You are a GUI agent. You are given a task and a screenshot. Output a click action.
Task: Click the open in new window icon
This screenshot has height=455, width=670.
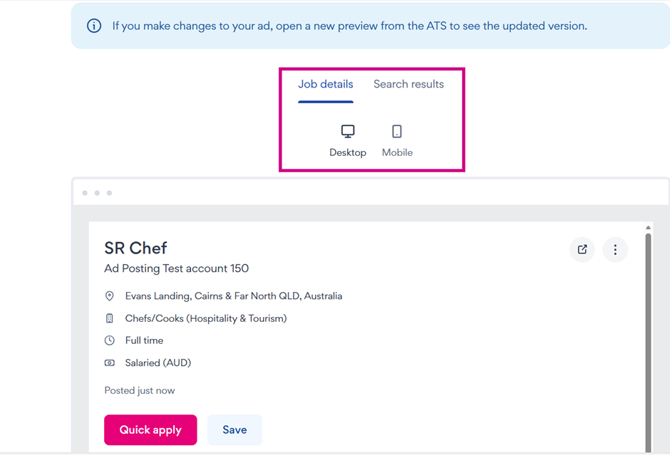point(582,250)
